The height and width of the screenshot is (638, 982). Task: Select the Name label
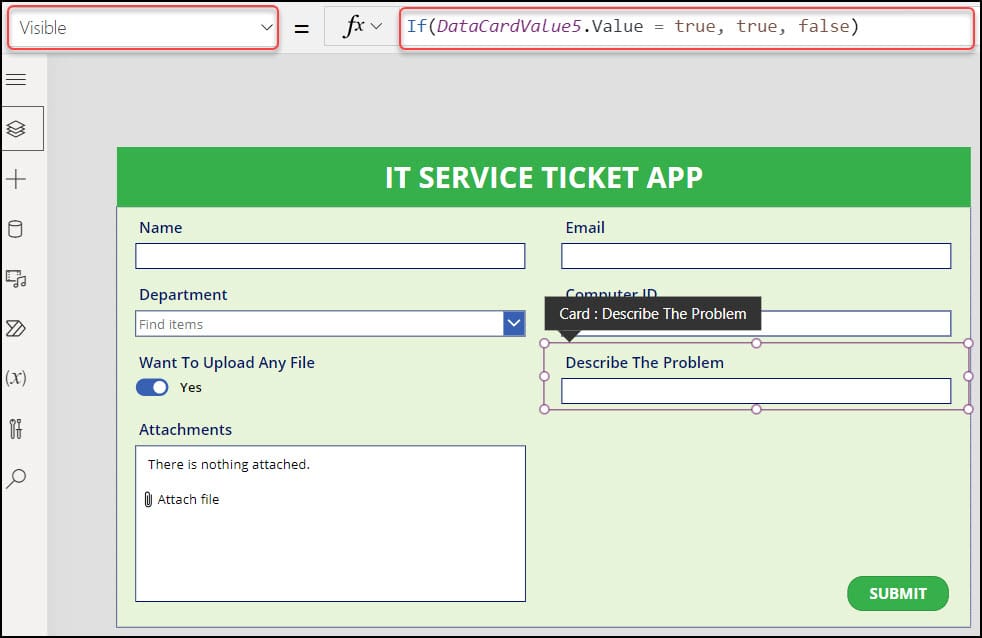(x=161, y=228)
